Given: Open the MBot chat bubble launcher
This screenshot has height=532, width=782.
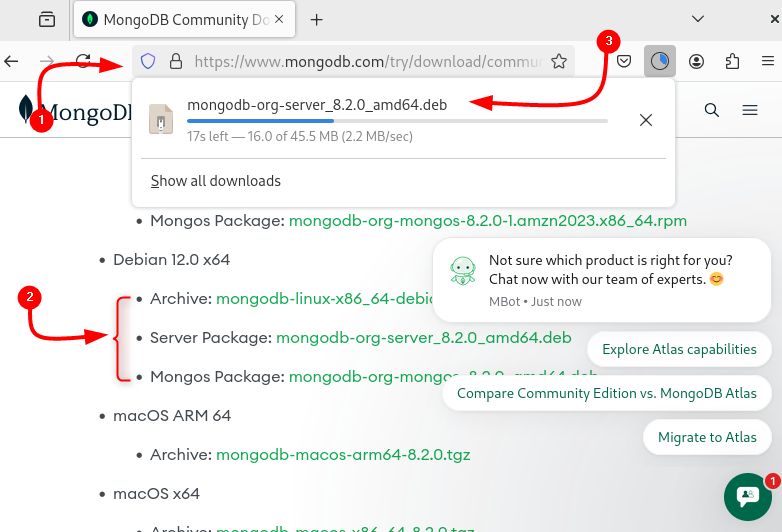Looking at the screenshot, I should click(x=748, y=496).
